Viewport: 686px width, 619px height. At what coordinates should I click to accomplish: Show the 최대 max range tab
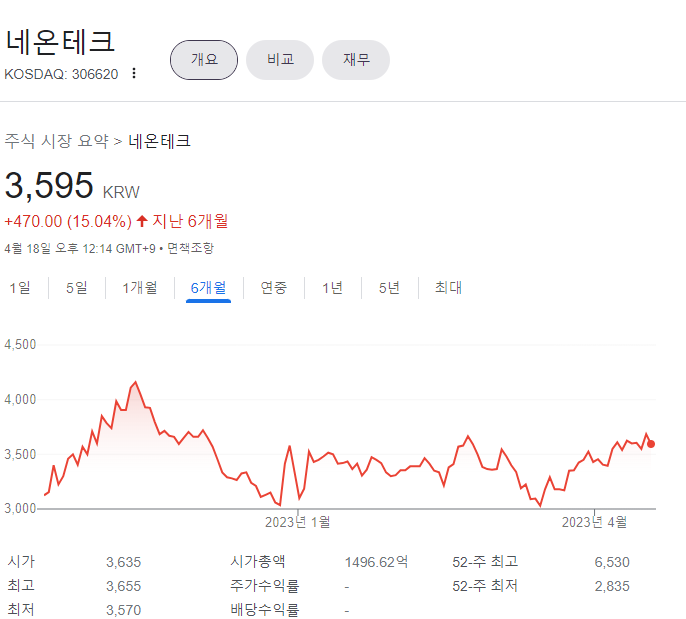point(448,288)
